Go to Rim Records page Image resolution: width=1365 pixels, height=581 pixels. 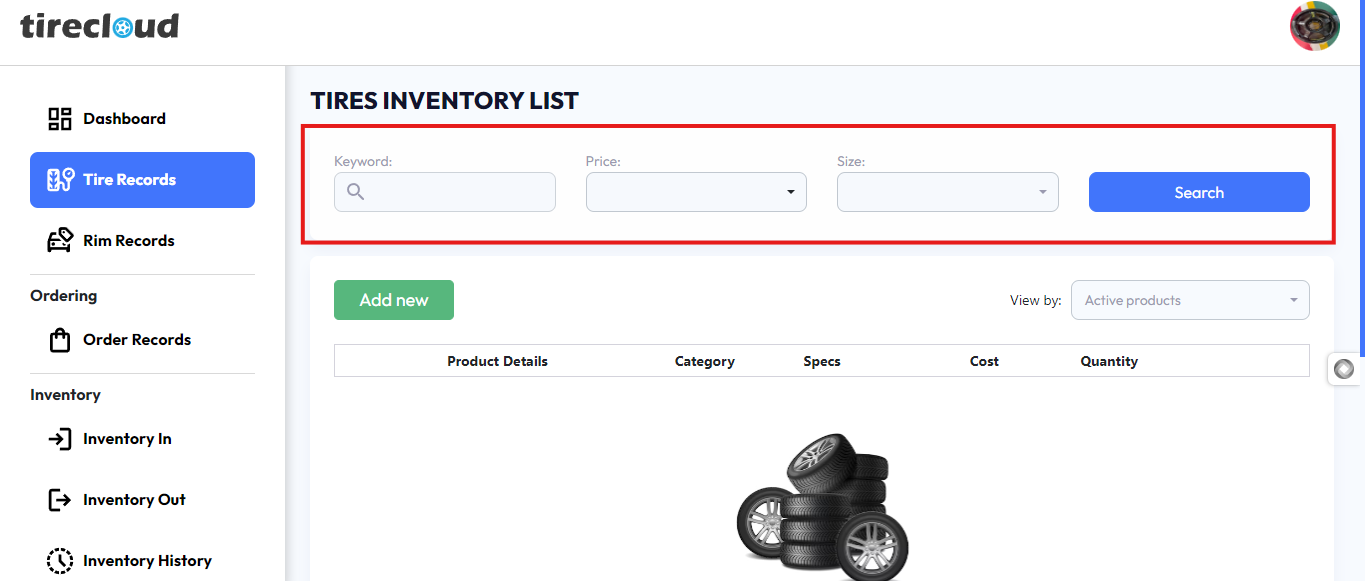tap(129, 241)
